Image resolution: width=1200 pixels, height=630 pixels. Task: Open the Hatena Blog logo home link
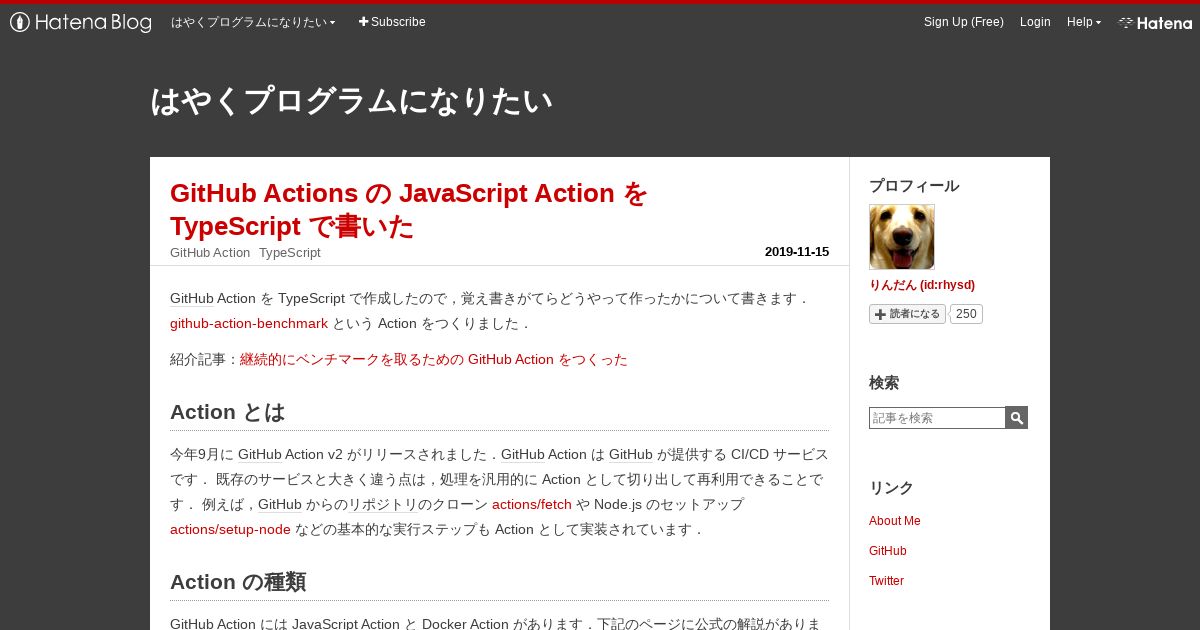coord(81,22)
